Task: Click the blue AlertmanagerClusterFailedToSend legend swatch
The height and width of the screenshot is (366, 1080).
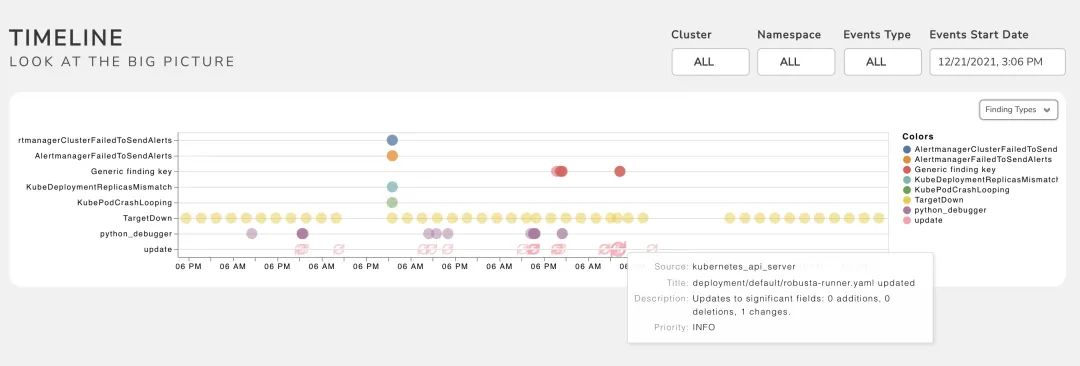Action: pos(906,149)
